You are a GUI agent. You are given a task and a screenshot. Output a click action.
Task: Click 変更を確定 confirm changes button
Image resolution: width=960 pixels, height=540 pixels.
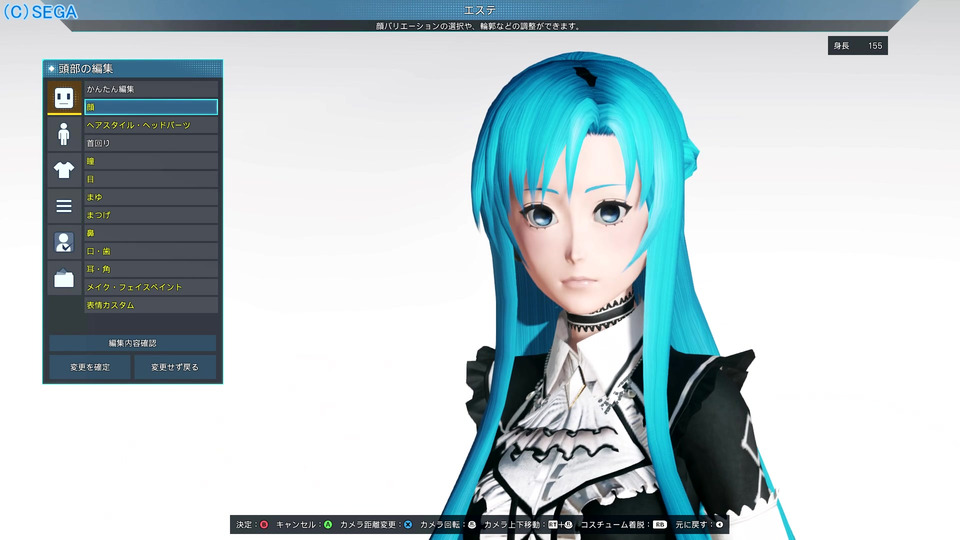click(x=90, y=367)
